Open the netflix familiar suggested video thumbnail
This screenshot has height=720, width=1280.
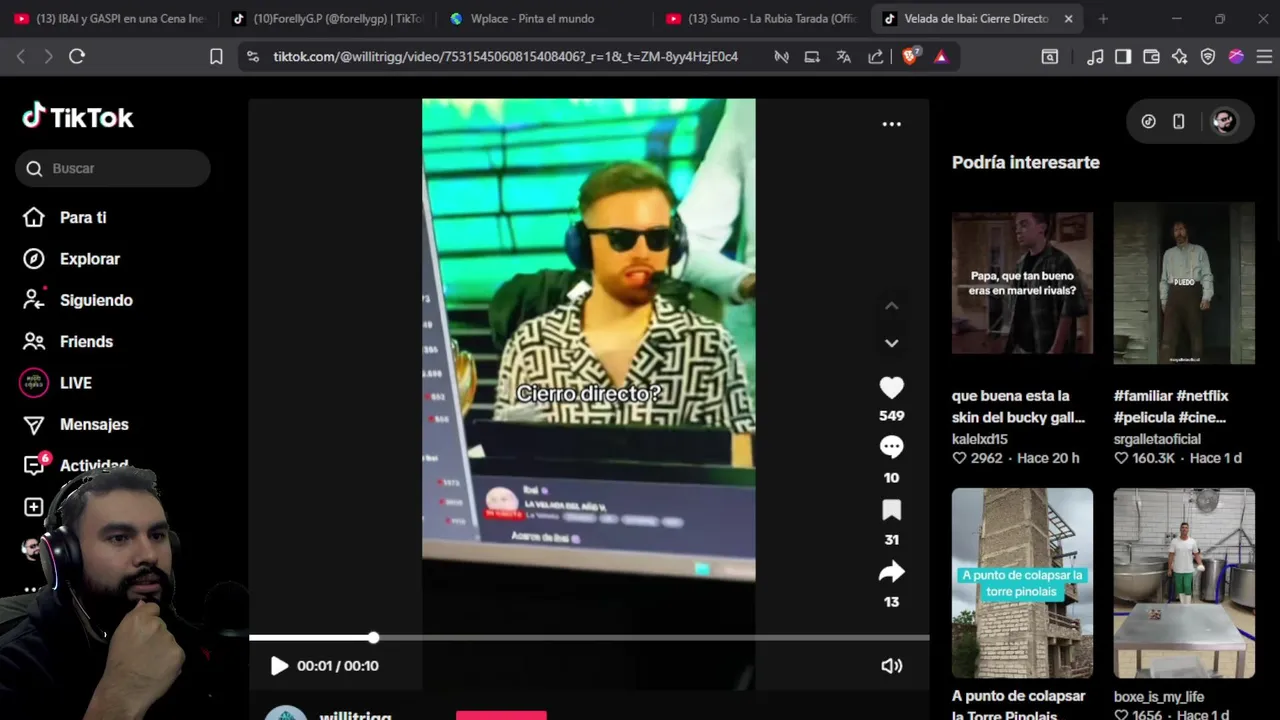1184,283
